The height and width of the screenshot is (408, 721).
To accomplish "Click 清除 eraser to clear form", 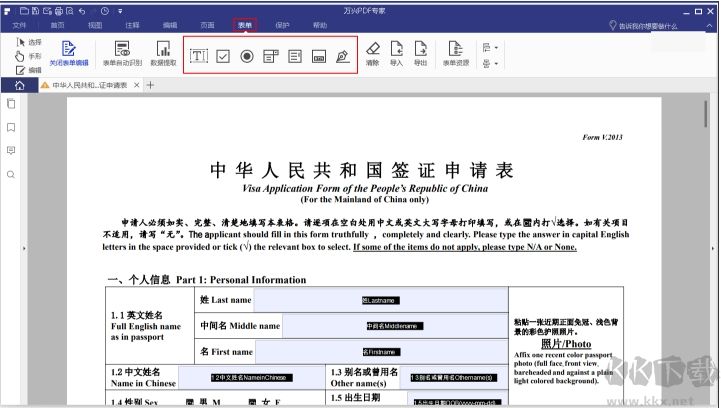I will click(373, 53).
